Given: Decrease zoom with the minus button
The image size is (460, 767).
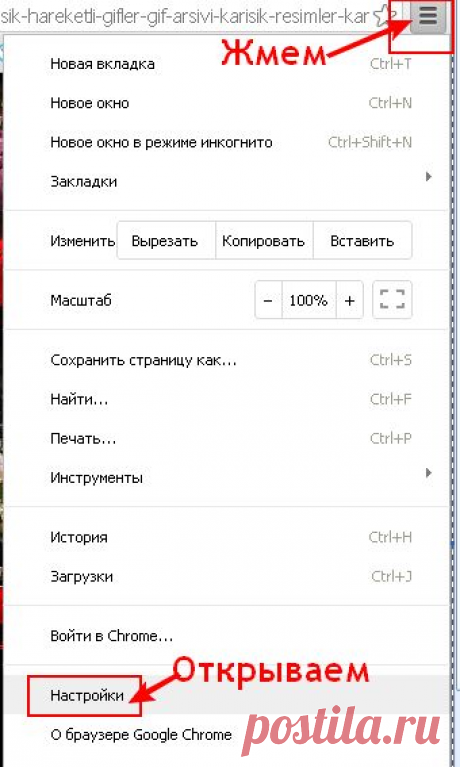Looking at the screenshot, I should [x=268, y=300].
